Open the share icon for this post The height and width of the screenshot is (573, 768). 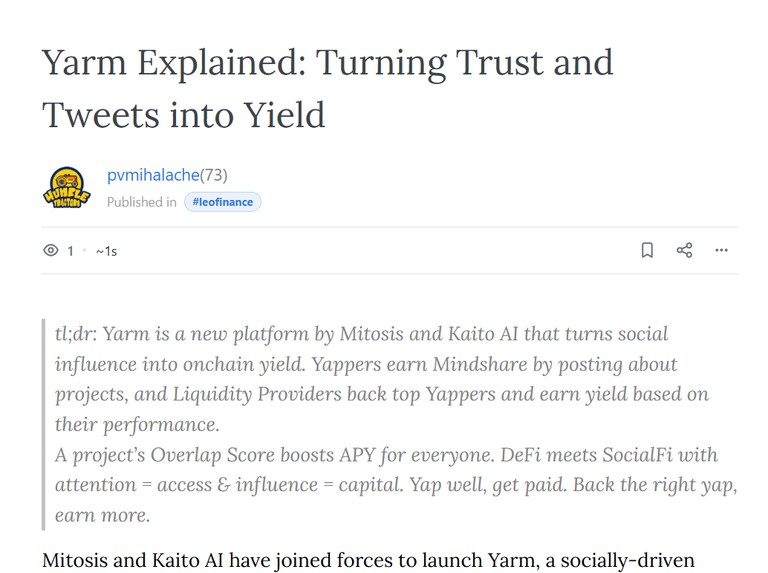684,250
